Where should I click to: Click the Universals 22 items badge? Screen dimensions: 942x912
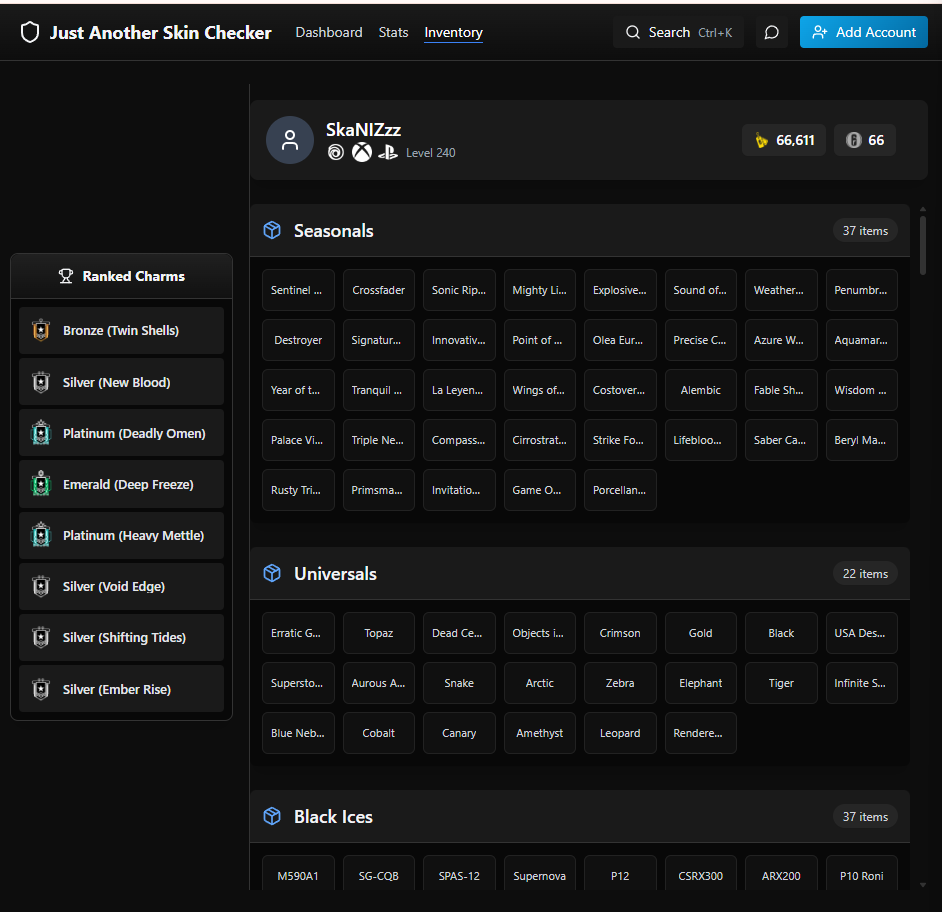pos(865,574)
